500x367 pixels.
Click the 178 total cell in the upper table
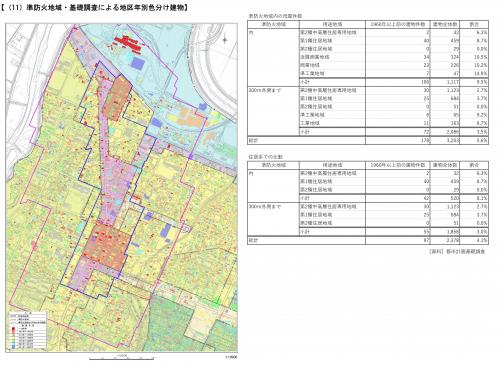(x=426, y=140)
